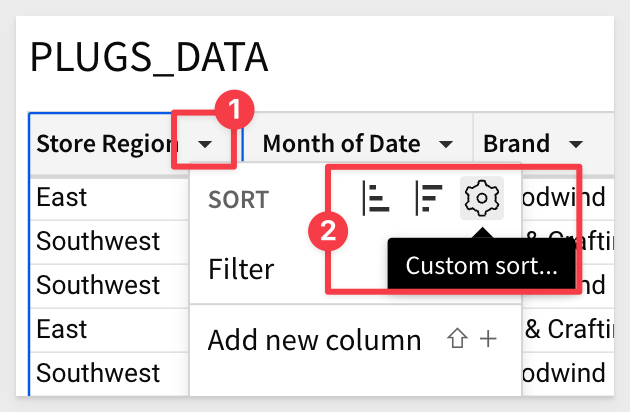Open the Month of Date dropdown arrow

(446, 144)
